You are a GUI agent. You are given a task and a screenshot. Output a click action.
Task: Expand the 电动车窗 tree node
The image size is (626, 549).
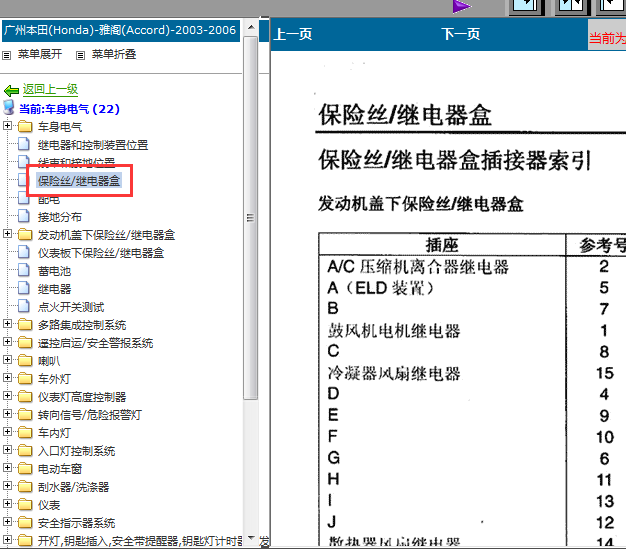7,468
